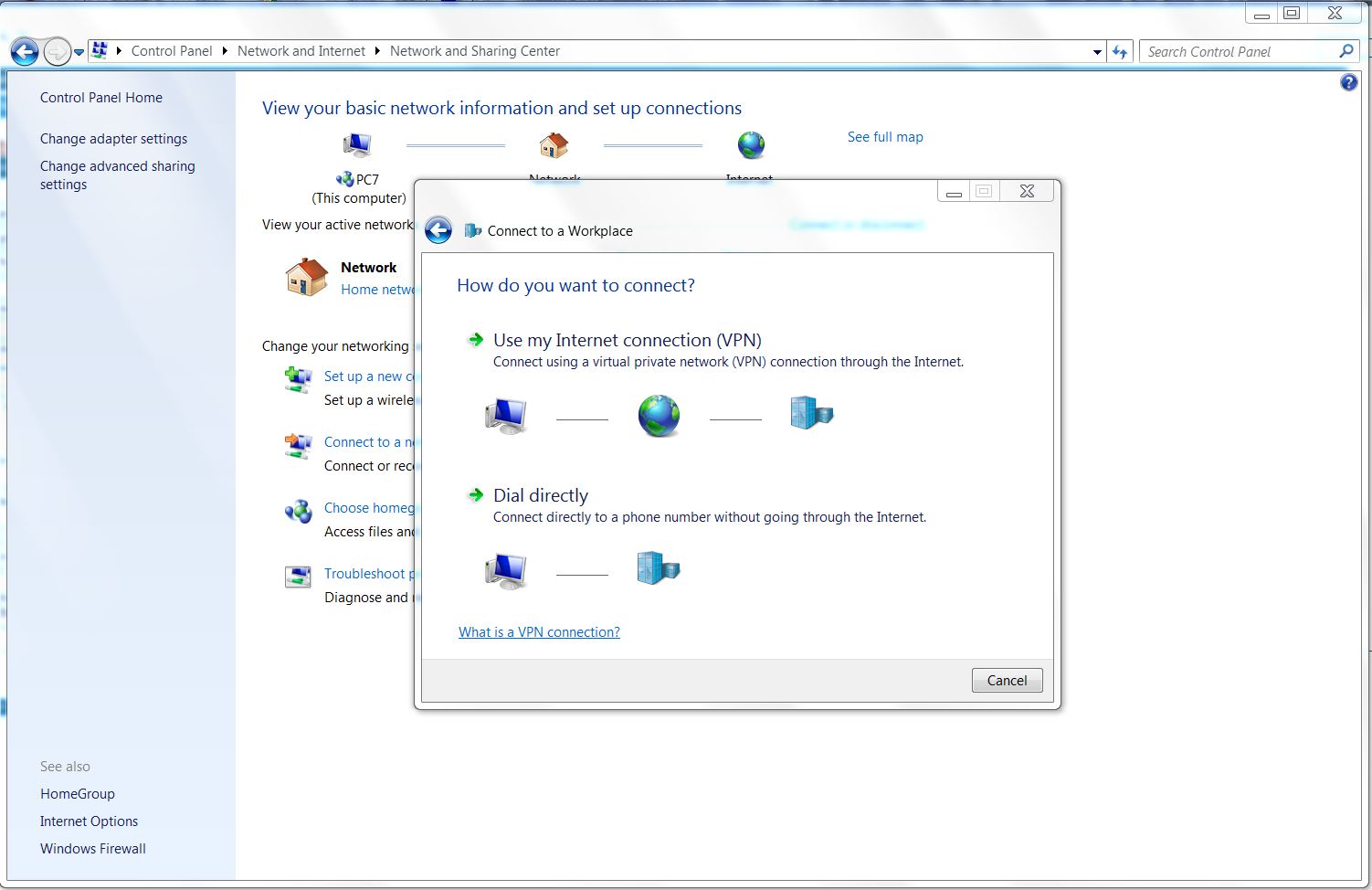
Task: Click the search magnifier icon
Action: click(1346, 51)
